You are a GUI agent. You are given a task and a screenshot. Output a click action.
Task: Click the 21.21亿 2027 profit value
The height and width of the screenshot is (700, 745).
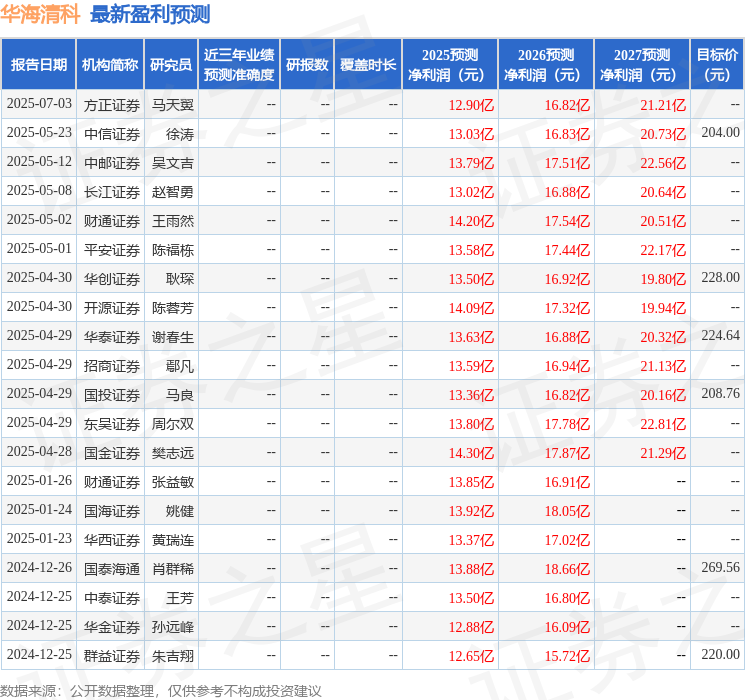(663, 105)
